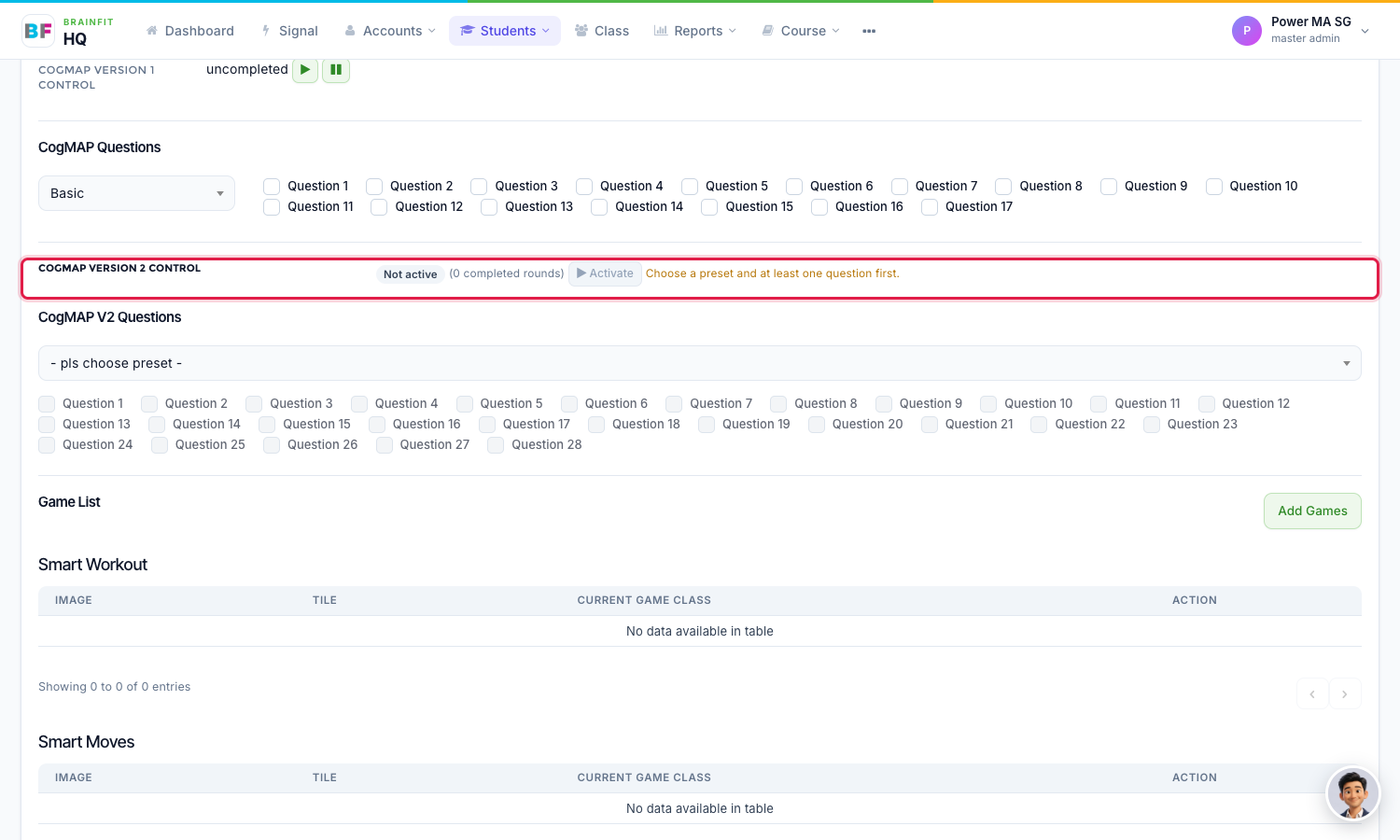1400x840 pixels.
Task: Check CogMAP Question 10 in Basic set
Action: 1214,187
